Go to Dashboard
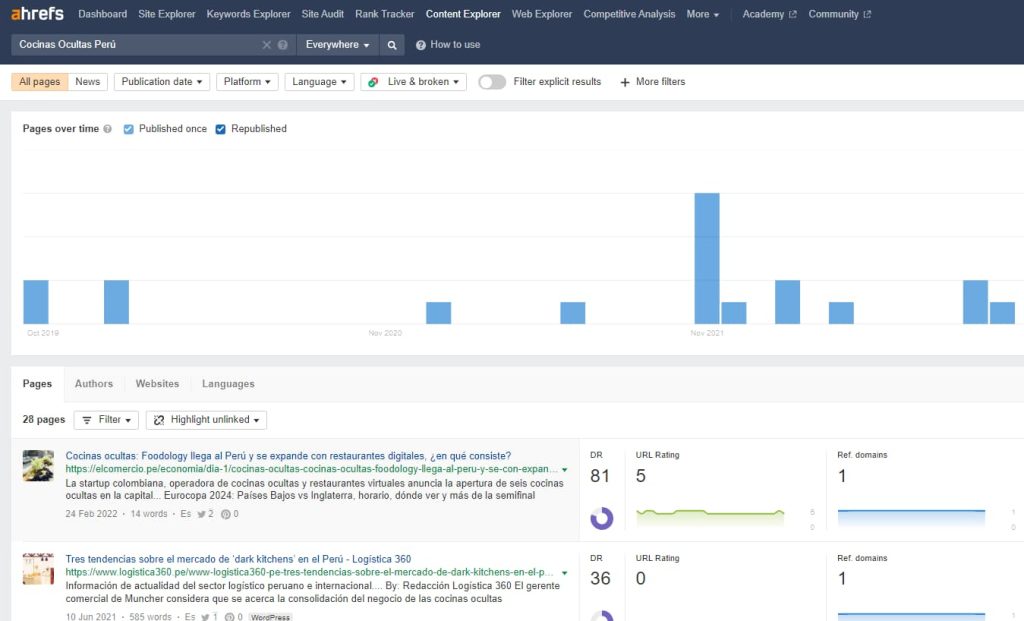 tap(103, 14)
